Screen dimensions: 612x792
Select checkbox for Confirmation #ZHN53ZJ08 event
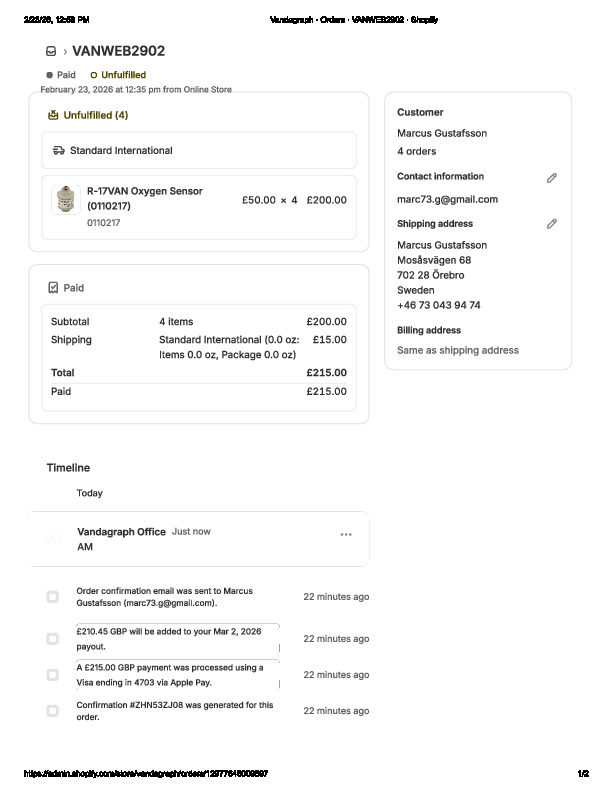[52, 711]
